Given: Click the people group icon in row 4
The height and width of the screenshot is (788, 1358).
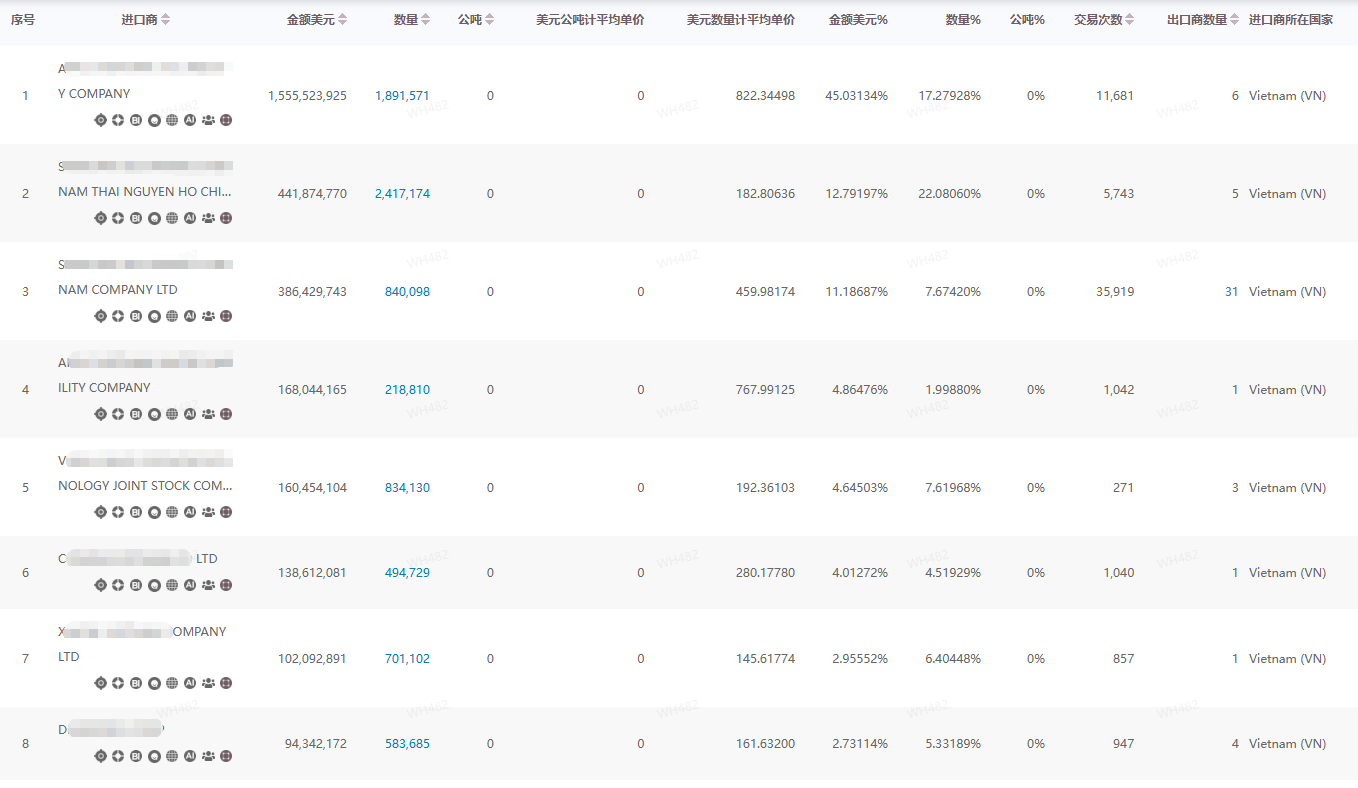Looking at the screenshot, I should point(208,414).
